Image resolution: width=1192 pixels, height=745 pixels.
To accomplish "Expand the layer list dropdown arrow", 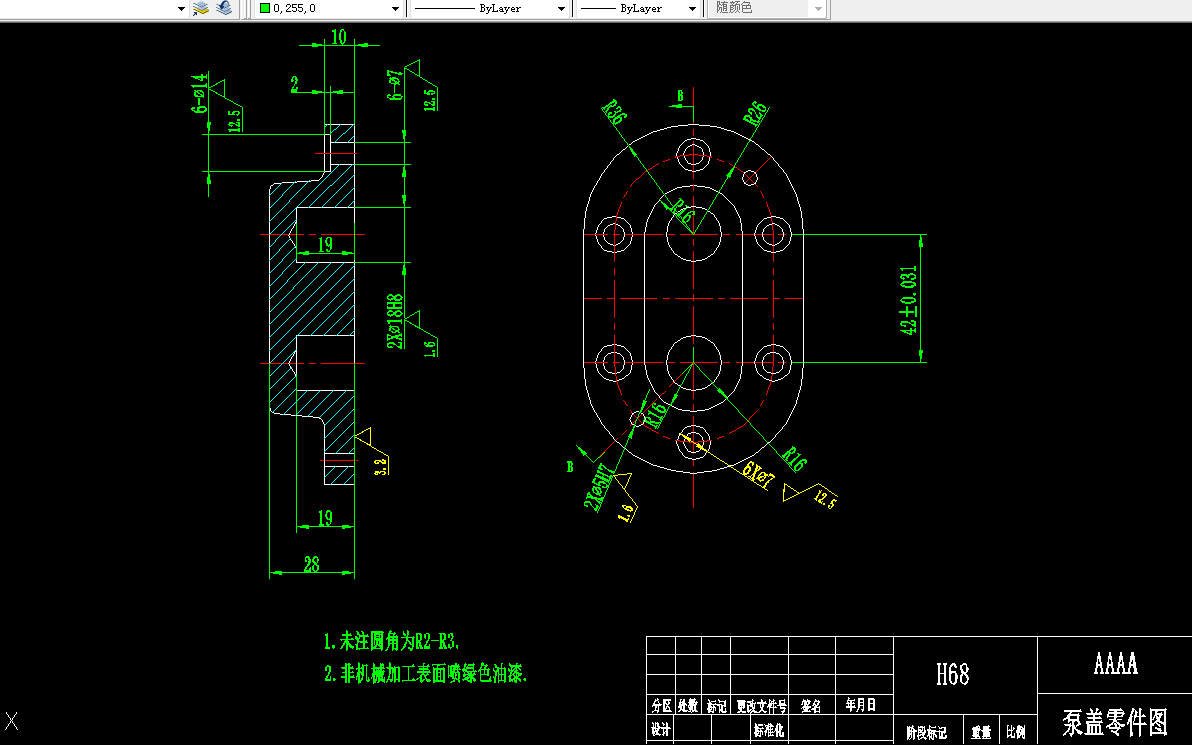I will tap(181, 9).
